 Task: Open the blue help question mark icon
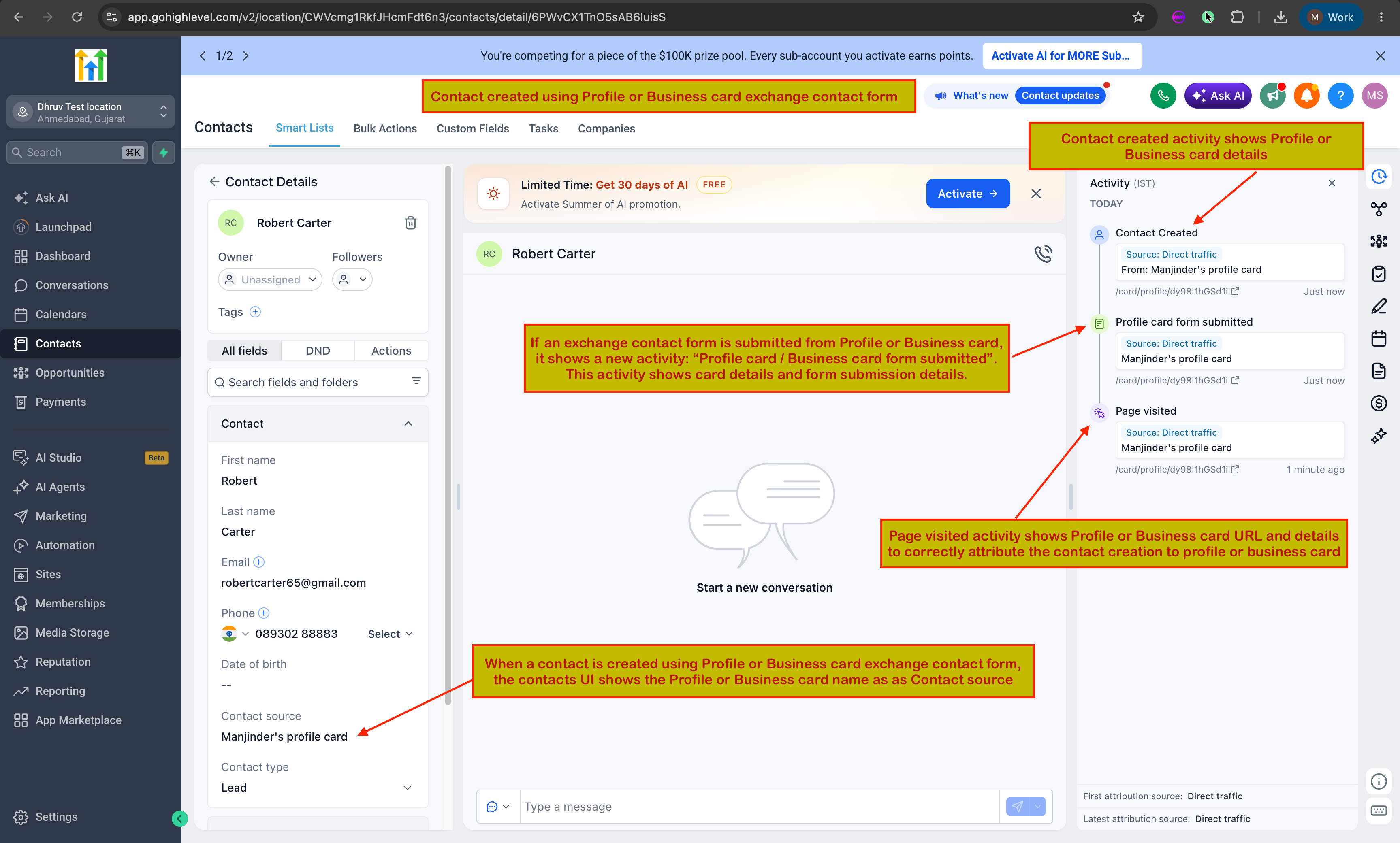point(1340,96)
